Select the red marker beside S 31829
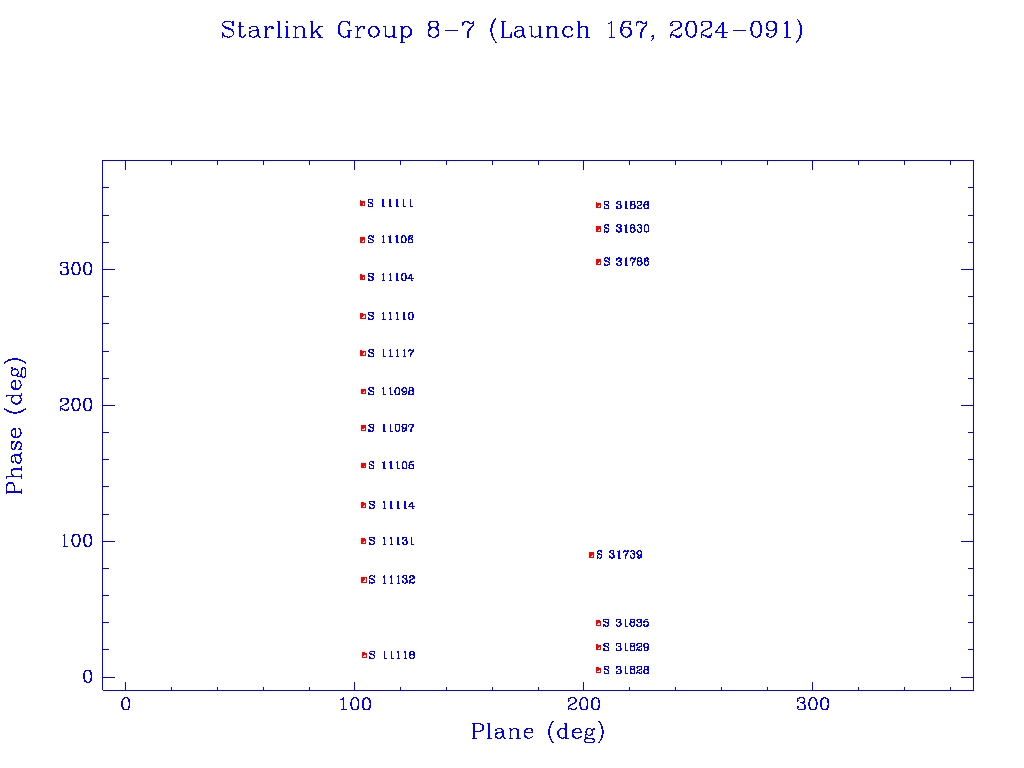 (598, 648)
